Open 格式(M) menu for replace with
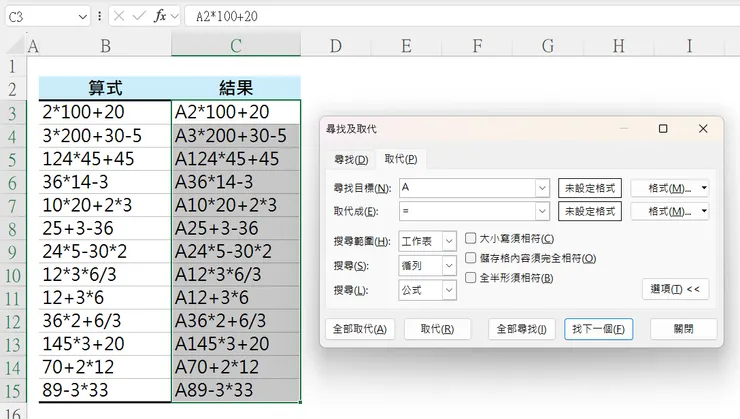This screenshot has width=740, height=419. [x=670, y=211]
